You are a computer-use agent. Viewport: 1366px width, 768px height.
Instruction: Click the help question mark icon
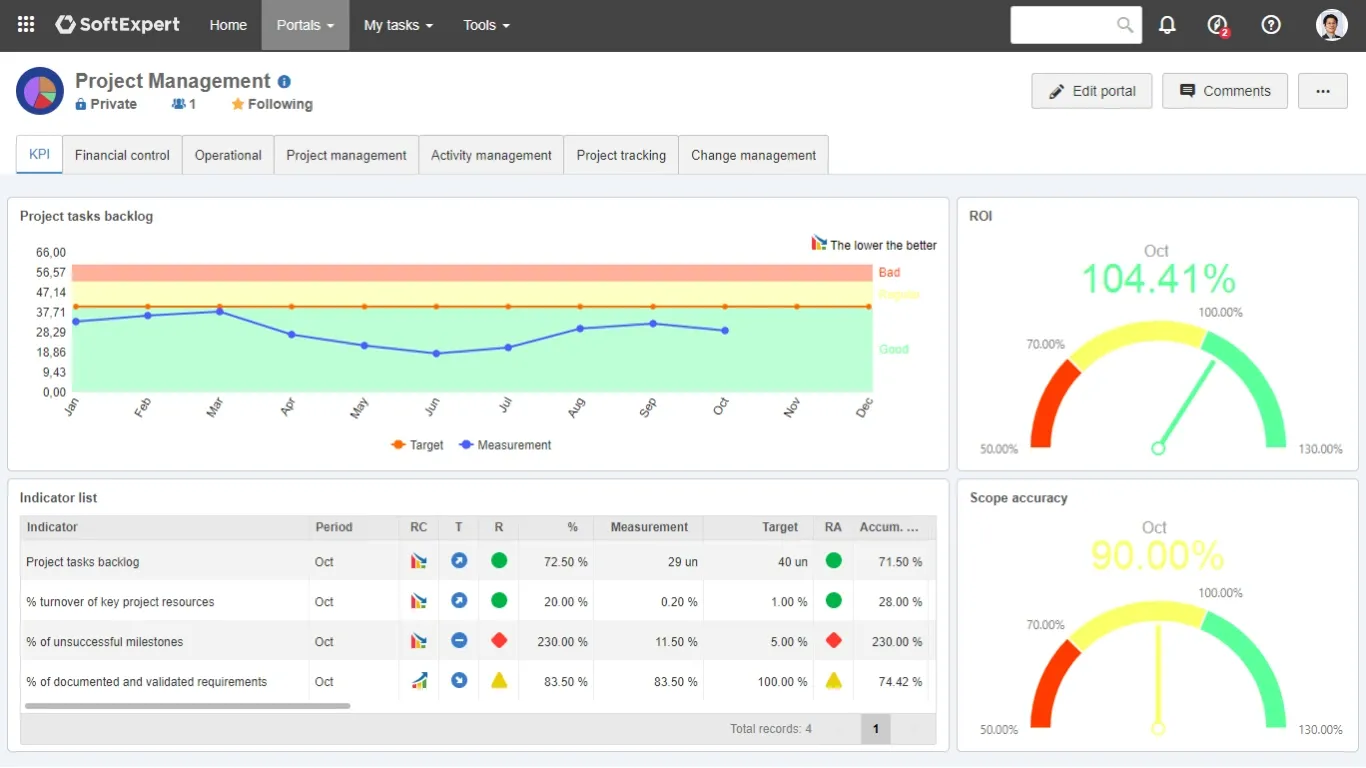click(1271, 25)
